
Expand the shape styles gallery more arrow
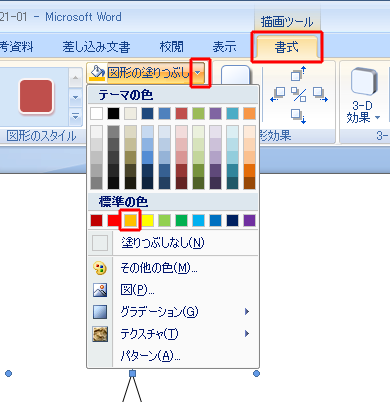coord(76,117)
